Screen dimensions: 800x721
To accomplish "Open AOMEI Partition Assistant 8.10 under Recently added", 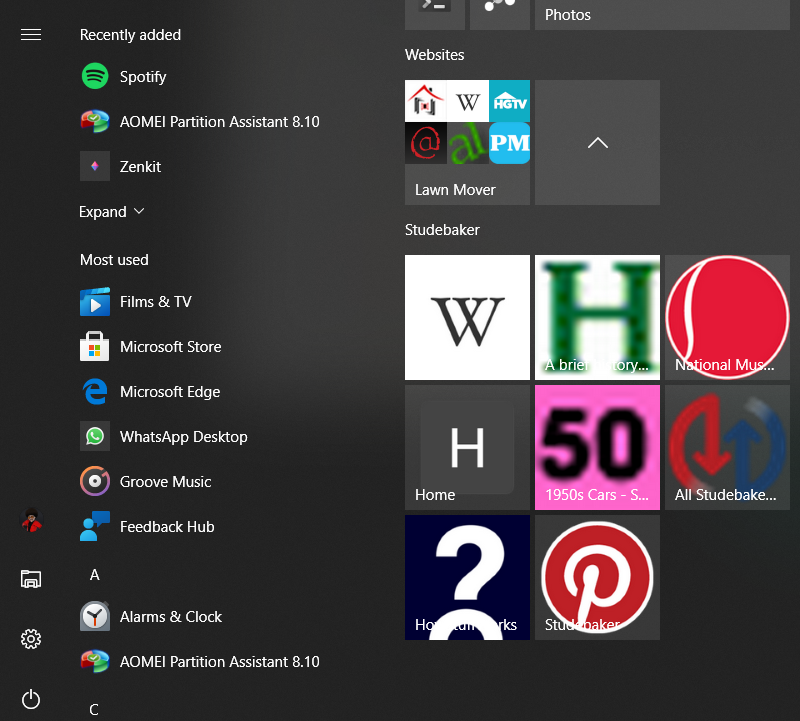I will 200,121.
